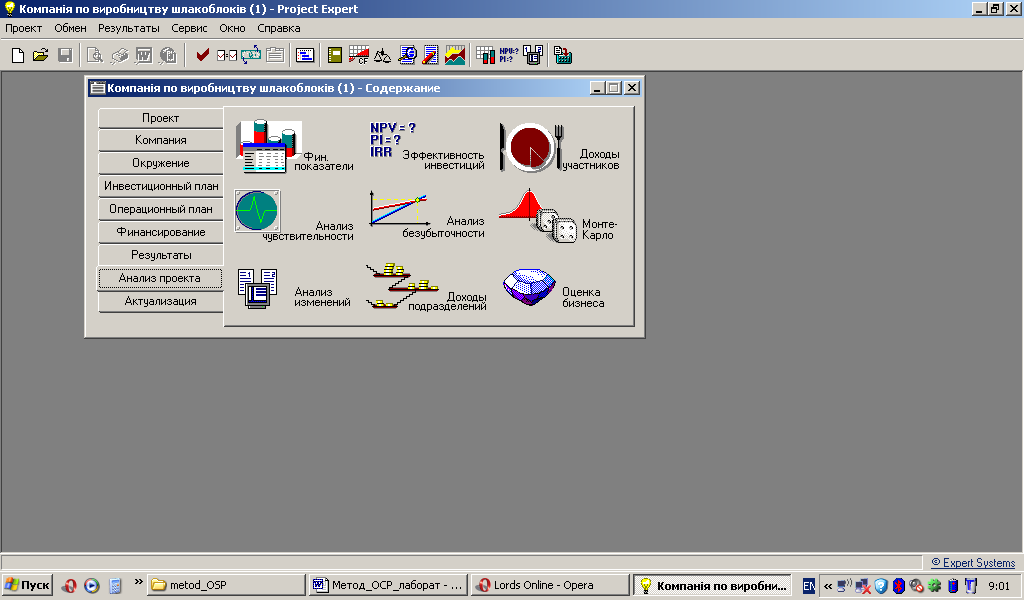Open calendar plan Gantt chart toolbar icon
The image size is (1024, 600).
(305, 55)
